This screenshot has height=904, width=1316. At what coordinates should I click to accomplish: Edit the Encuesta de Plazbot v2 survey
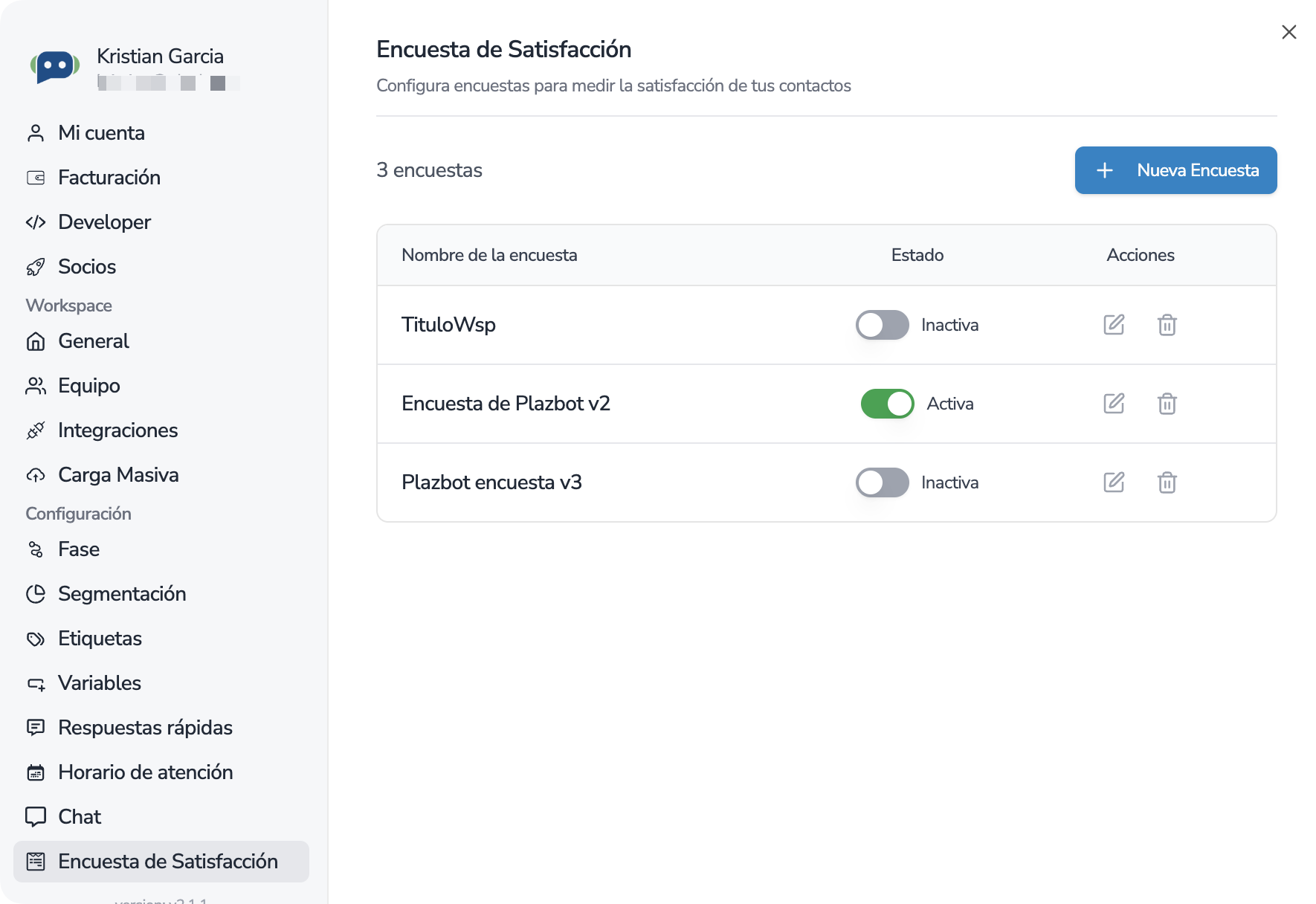pos(1113,404)
